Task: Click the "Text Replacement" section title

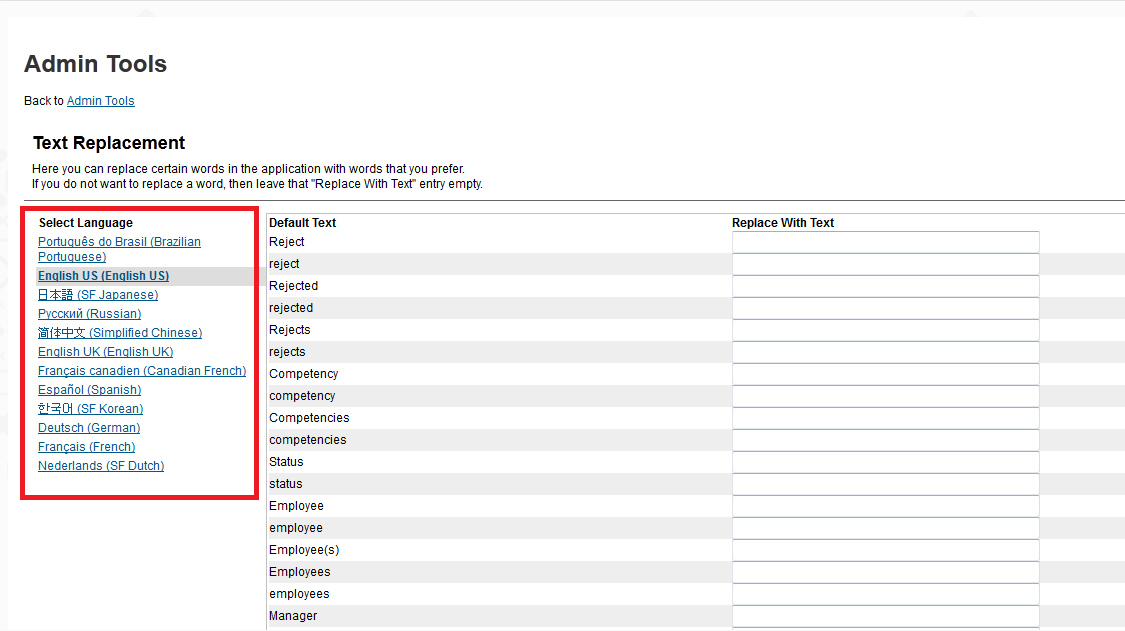Action: click(109, 143)
